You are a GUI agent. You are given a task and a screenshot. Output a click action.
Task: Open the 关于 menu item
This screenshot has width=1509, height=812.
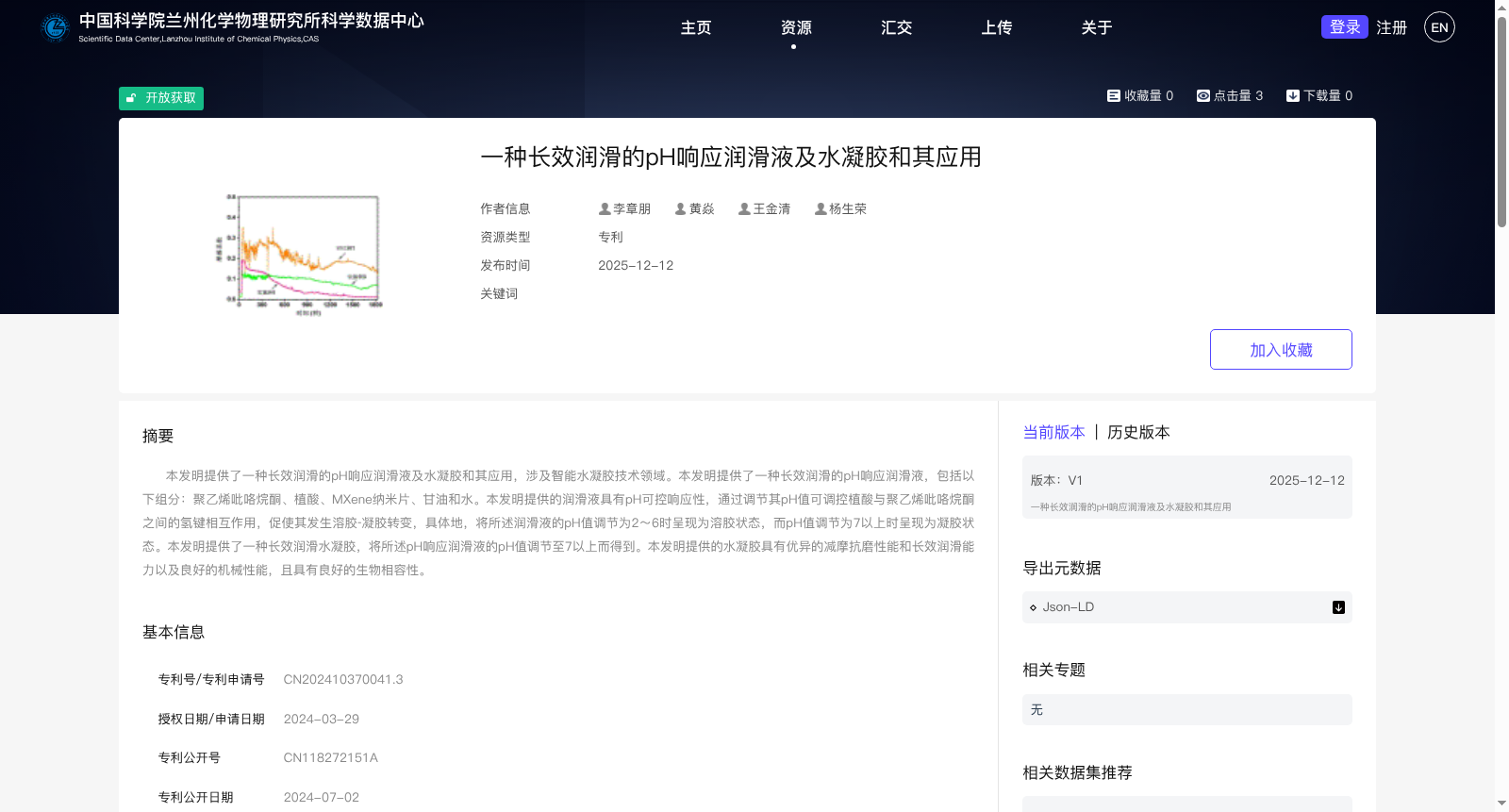(1096, 27)
